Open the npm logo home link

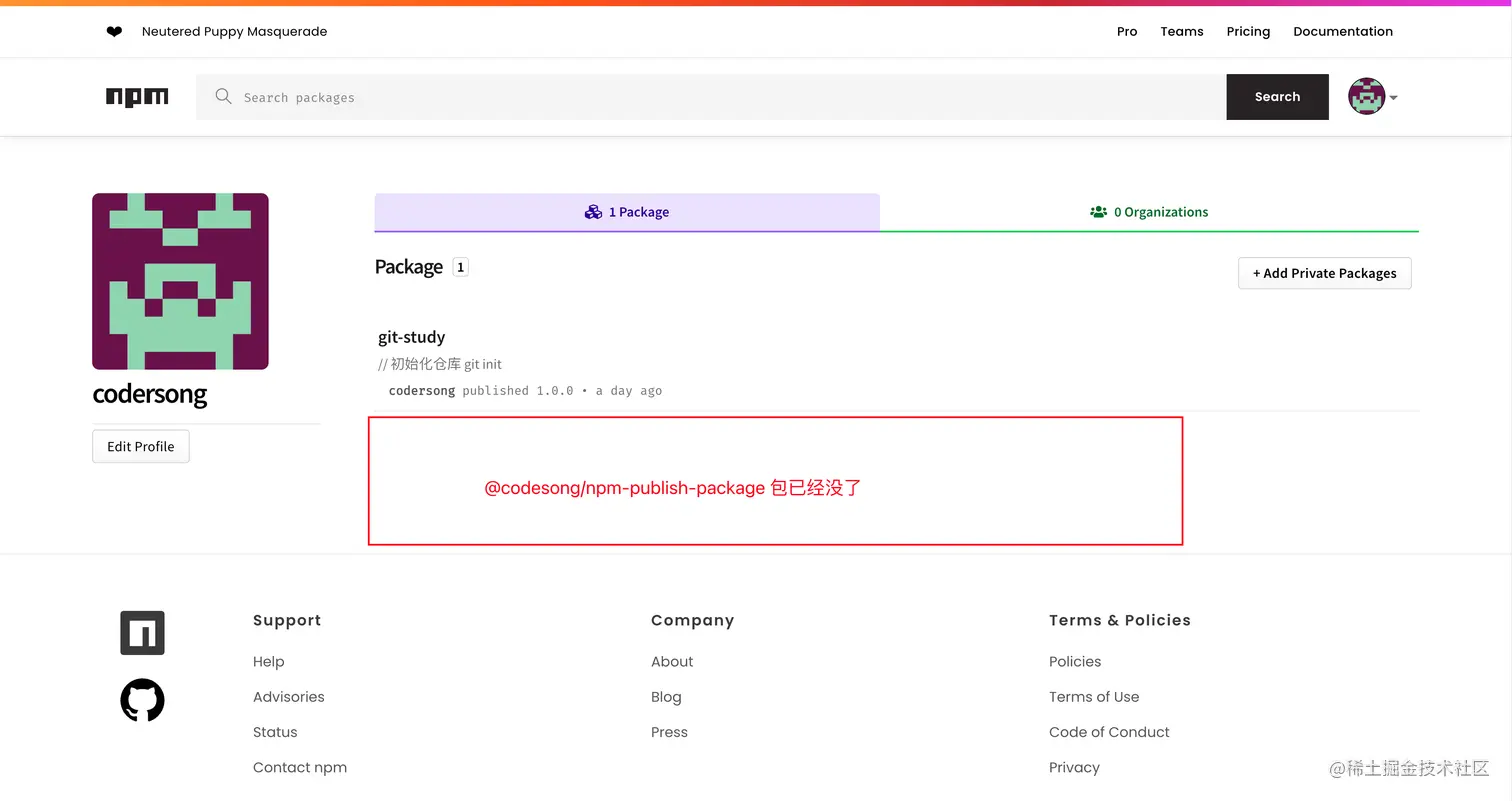pos(137,97)
